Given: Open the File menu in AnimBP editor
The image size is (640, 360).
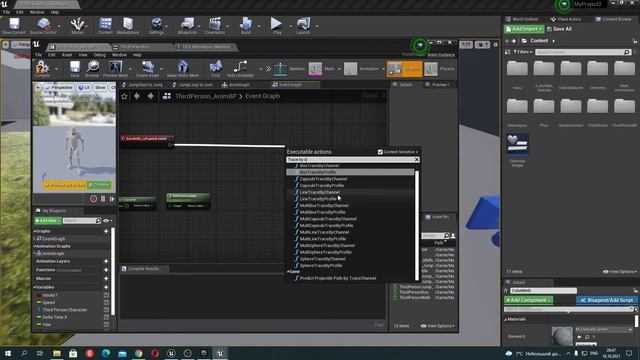Looking at the screenshot, I should (x=38, y=55).
